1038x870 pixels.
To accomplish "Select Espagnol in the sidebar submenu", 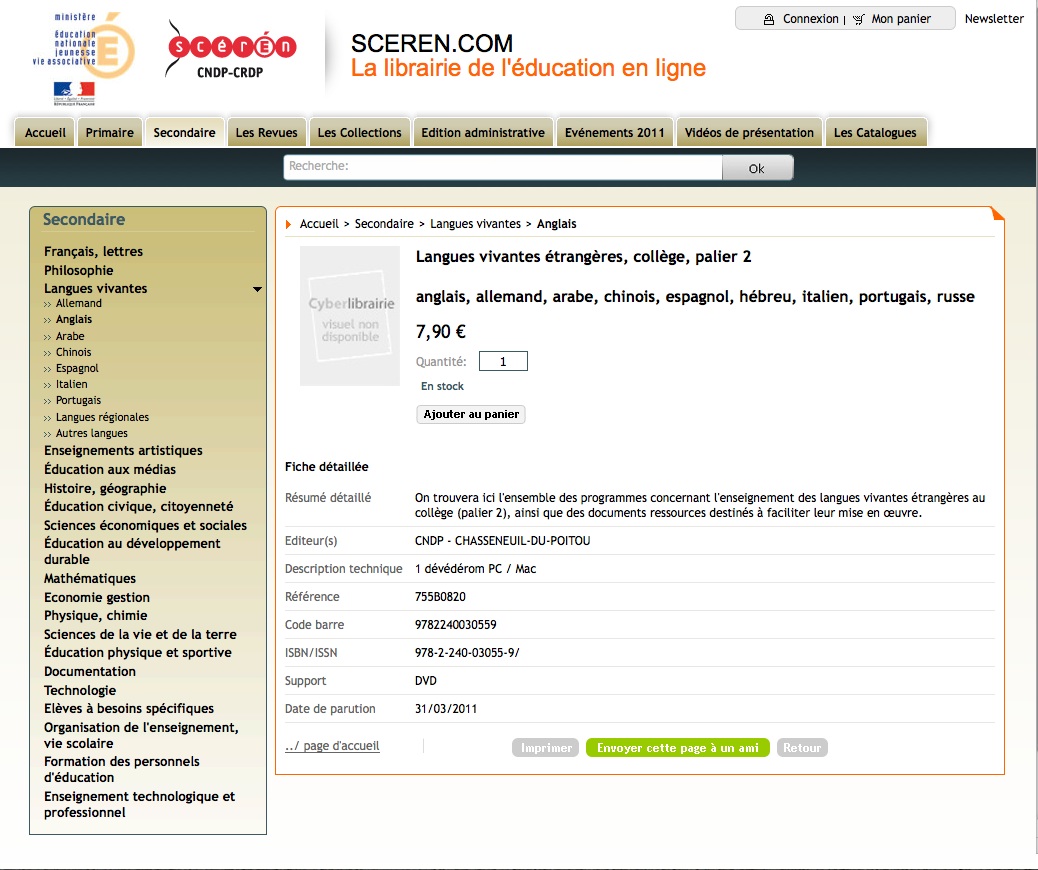I will coord(77,368).
